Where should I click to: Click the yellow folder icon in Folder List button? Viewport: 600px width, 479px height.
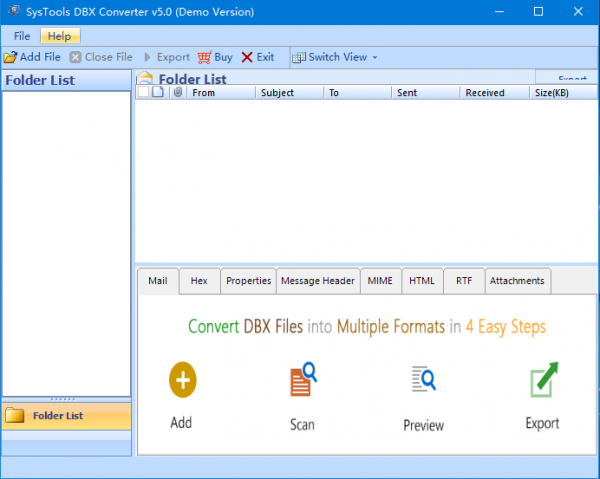[x=15, y=415]
